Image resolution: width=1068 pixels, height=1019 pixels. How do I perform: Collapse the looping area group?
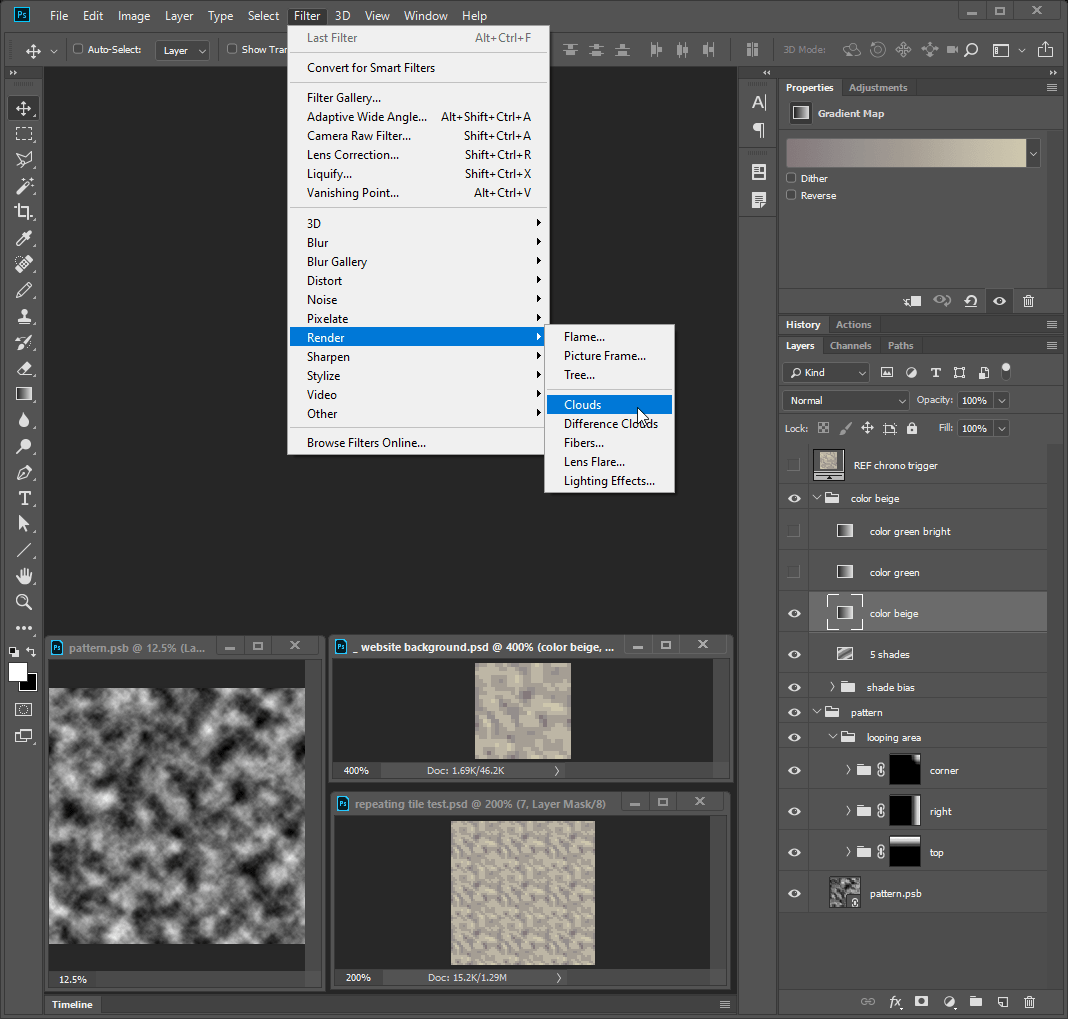coord(832,737)
